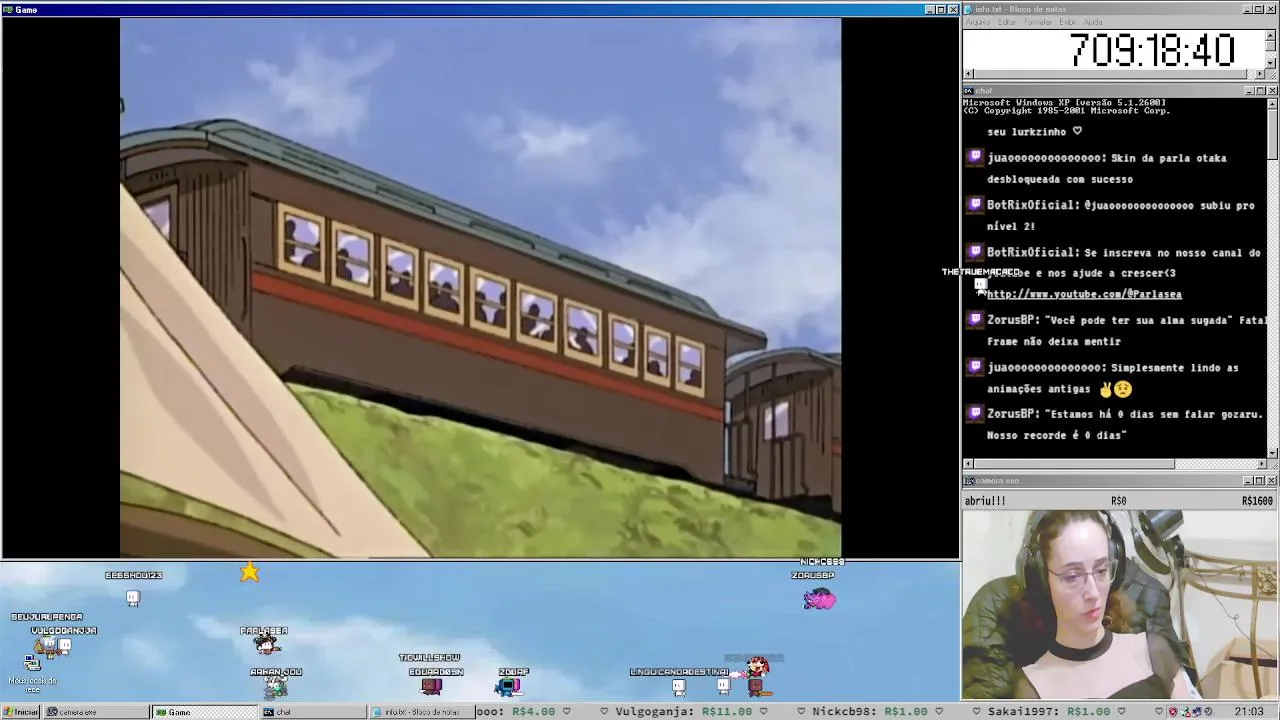Viewport: 1280px width, 720px height.
Task: Click the badge beside ZorusBP Estamos há message
Action: pos(975,412)
